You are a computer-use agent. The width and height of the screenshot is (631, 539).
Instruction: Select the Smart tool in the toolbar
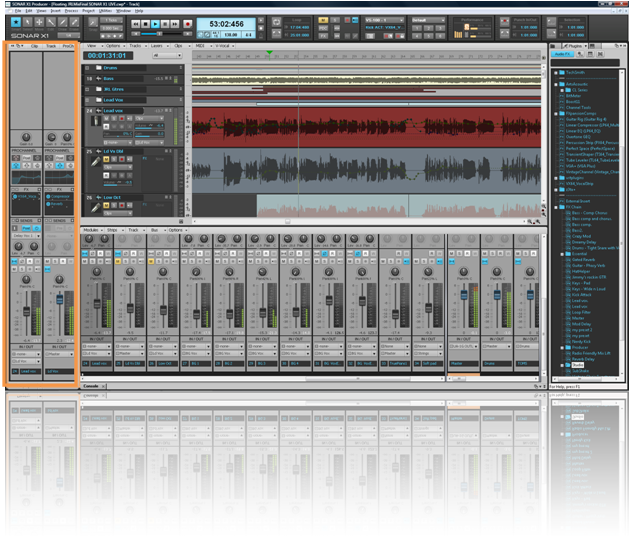pyautogui.click(x=16, y=22)
